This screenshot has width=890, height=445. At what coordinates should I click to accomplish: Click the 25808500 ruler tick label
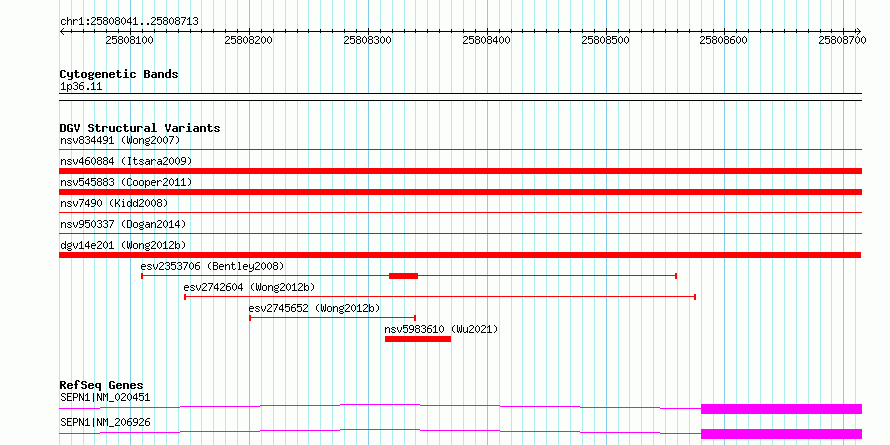point(606,40)
